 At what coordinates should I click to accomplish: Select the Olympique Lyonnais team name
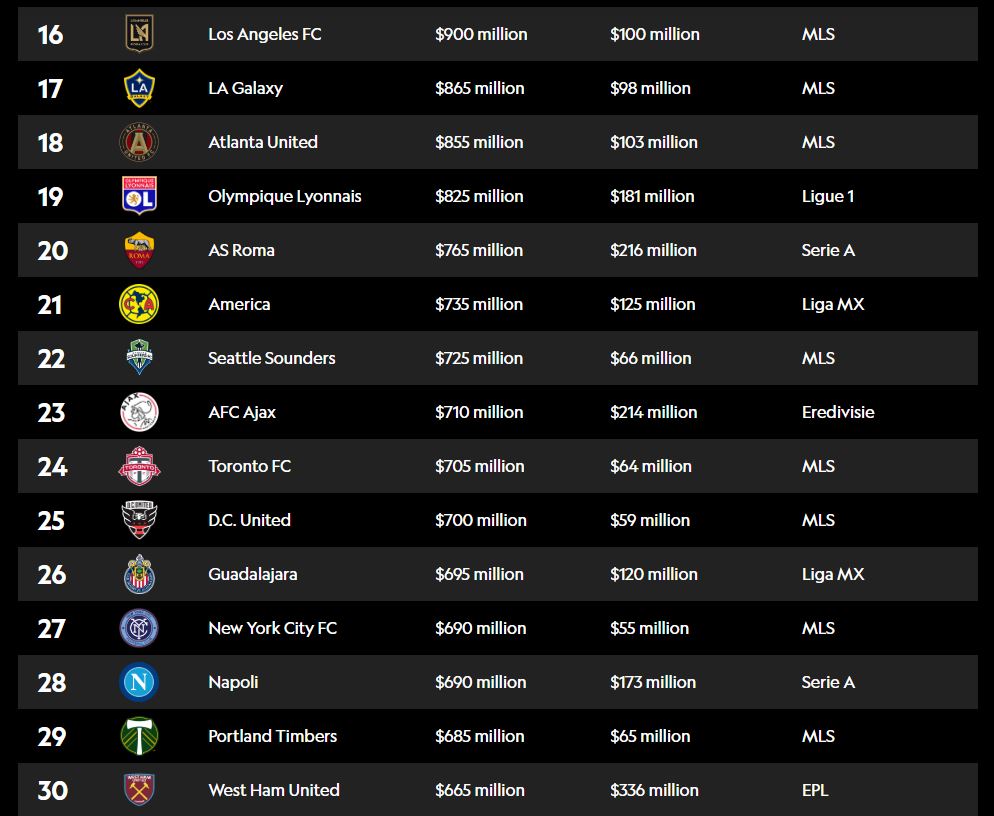point(285,196)
